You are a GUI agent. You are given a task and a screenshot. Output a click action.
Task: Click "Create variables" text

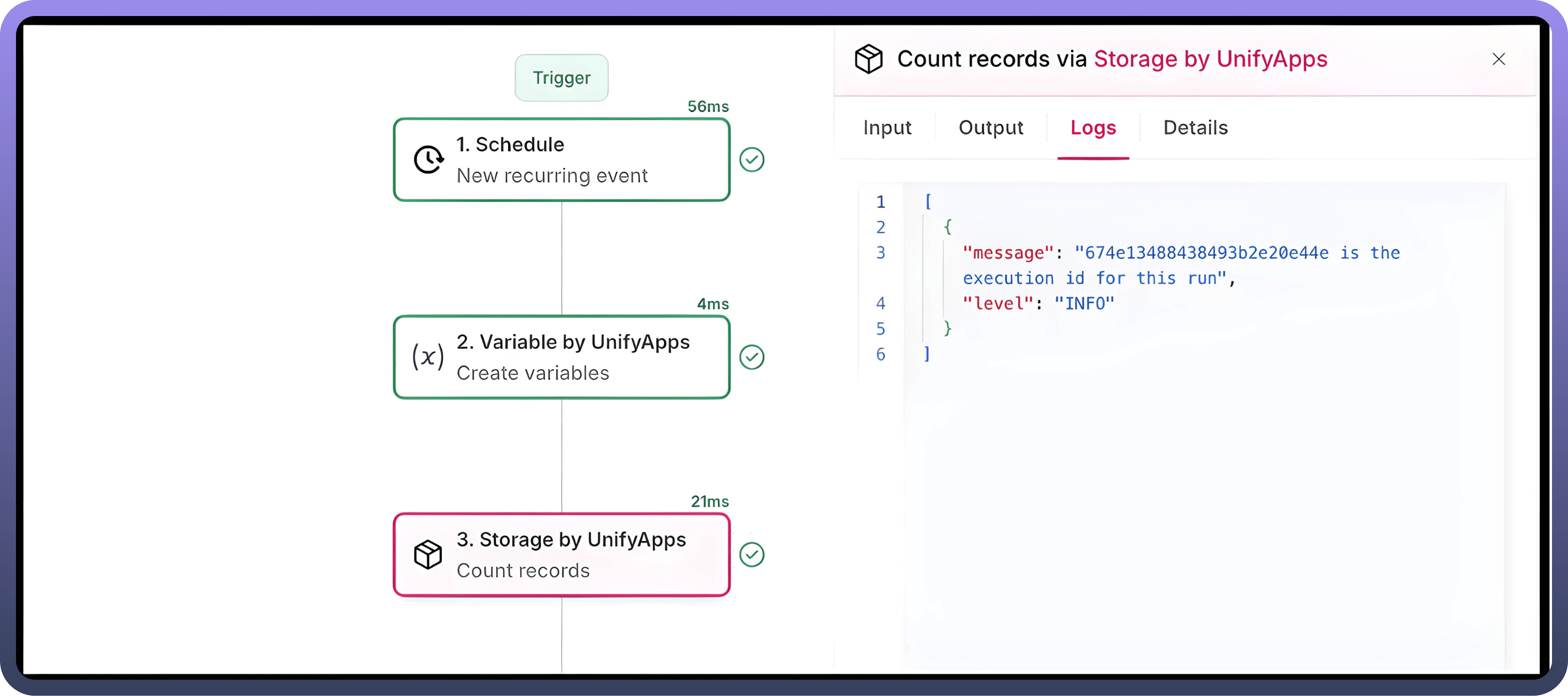click(x=533, y=373)
